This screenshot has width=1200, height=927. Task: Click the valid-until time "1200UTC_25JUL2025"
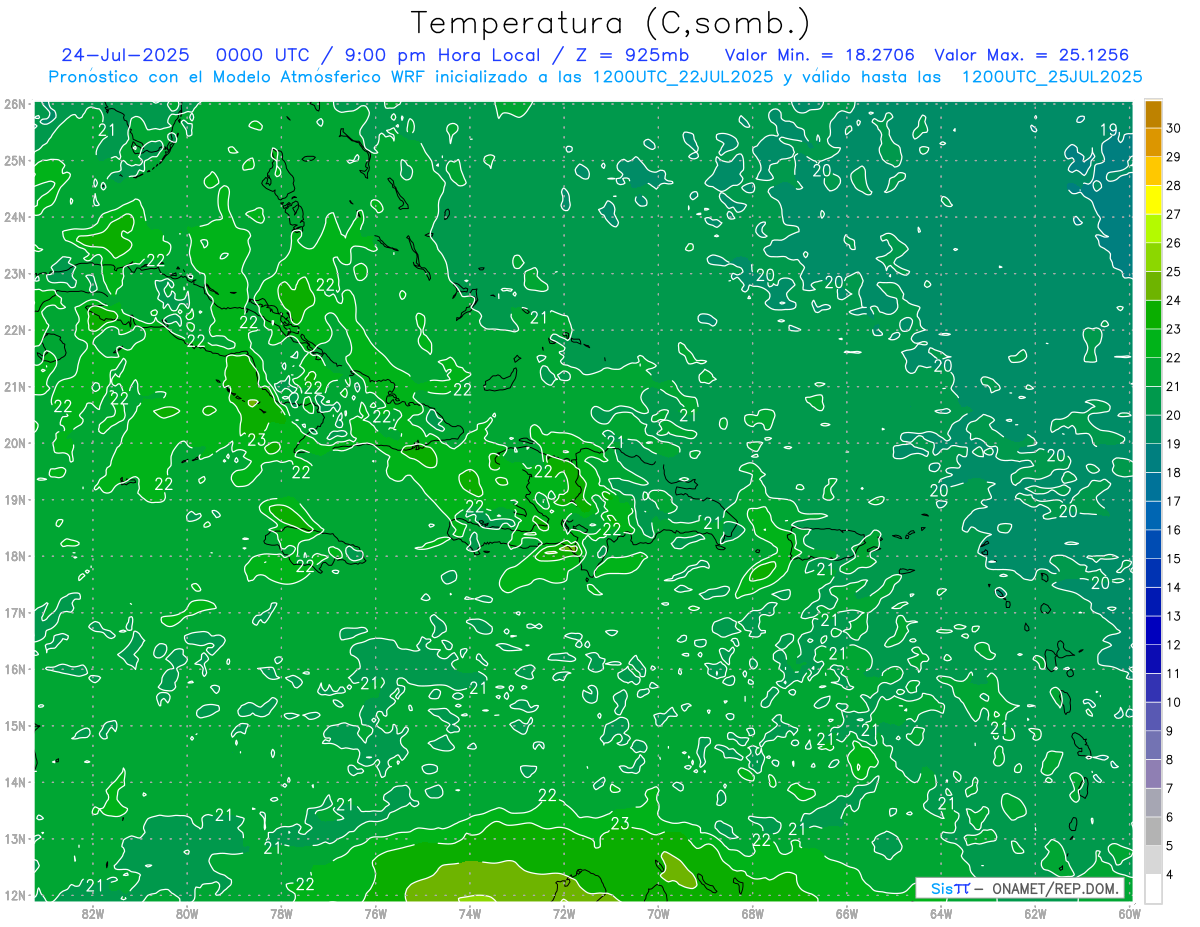coord(1052,77)
